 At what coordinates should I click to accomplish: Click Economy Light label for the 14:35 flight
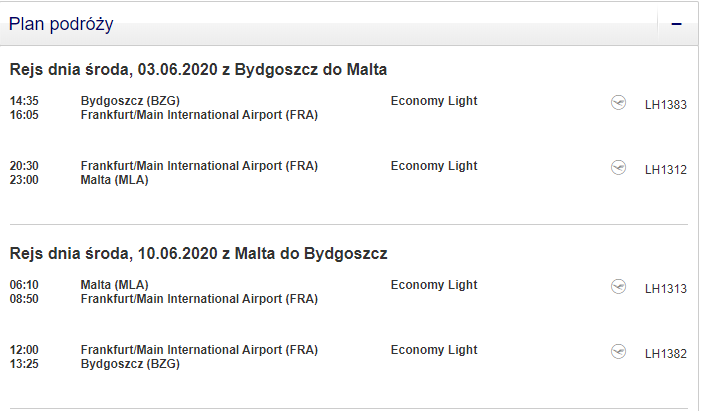434,101
